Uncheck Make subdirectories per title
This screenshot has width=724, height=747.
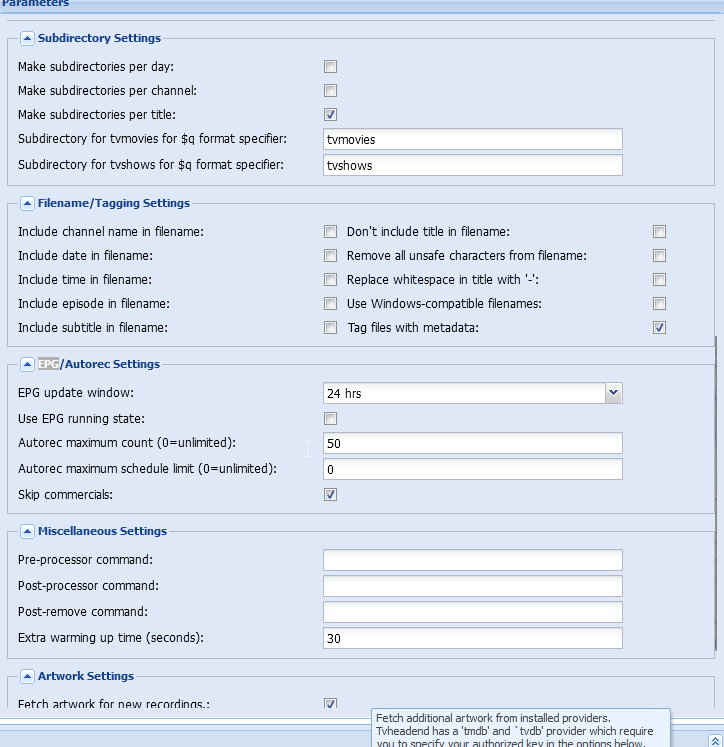pyautogui.click(x=330, y=114)
